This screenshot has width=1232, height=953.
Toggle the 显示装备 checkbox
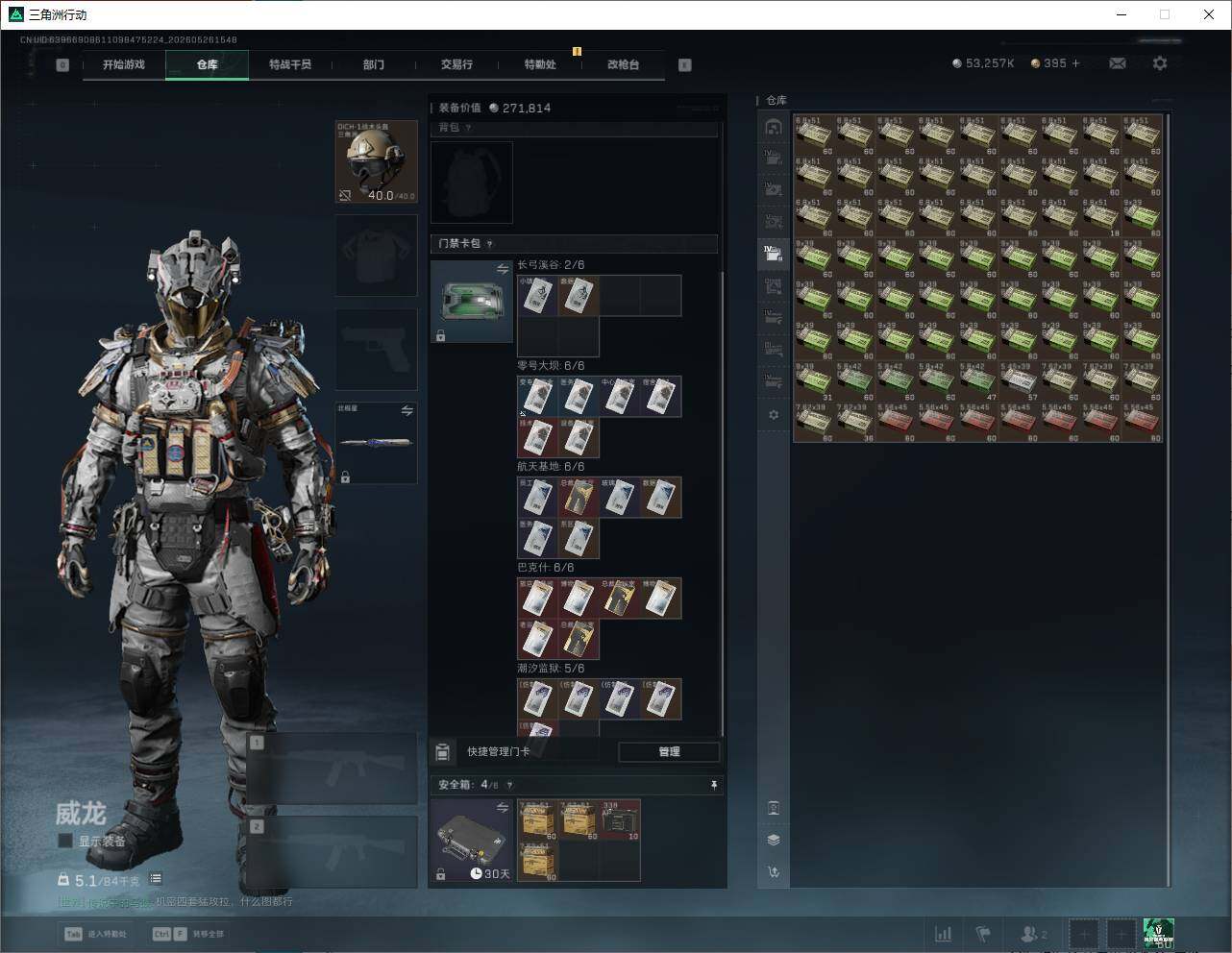[65, 841]
